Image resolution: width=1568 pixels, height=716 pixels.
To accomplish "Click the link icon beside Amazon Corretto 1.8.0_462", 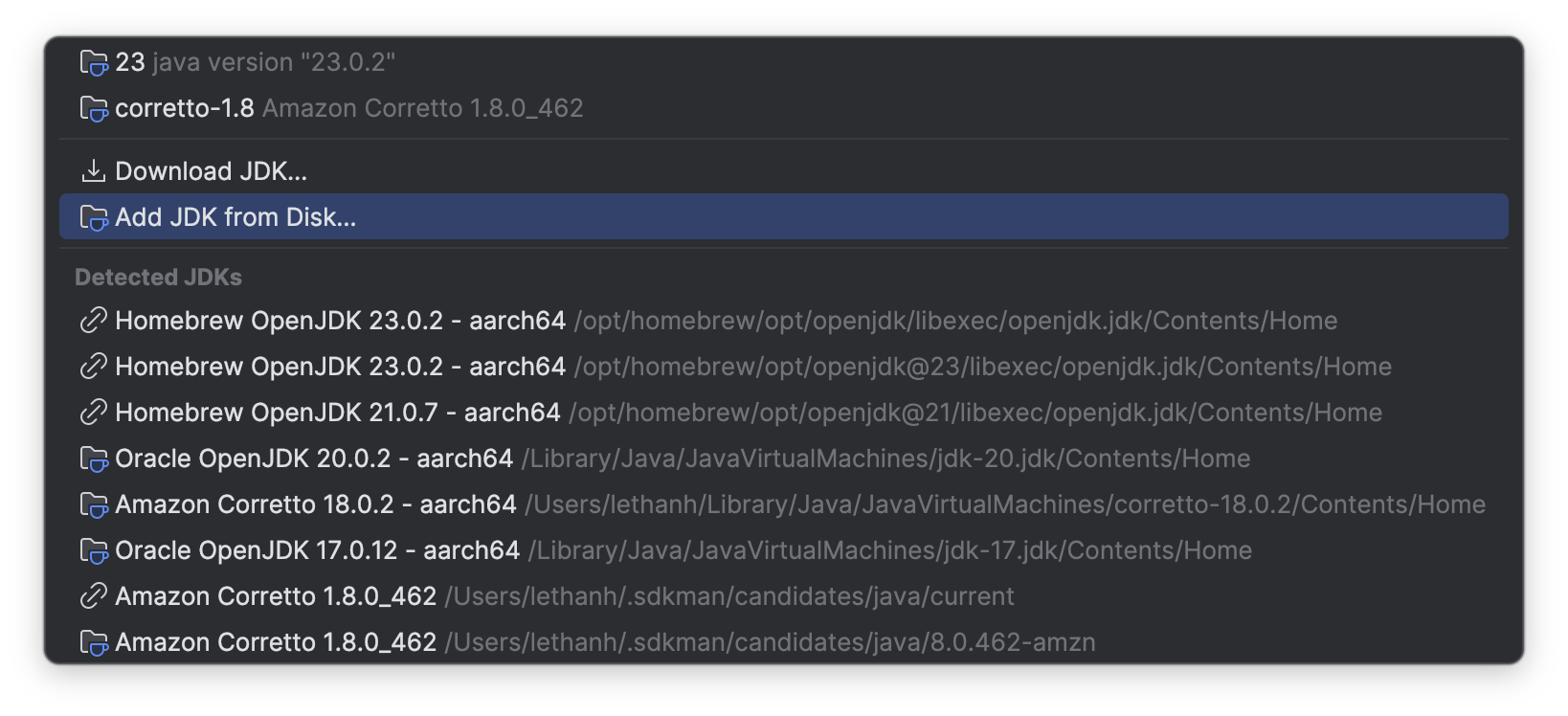I will (x=93, y=595).
